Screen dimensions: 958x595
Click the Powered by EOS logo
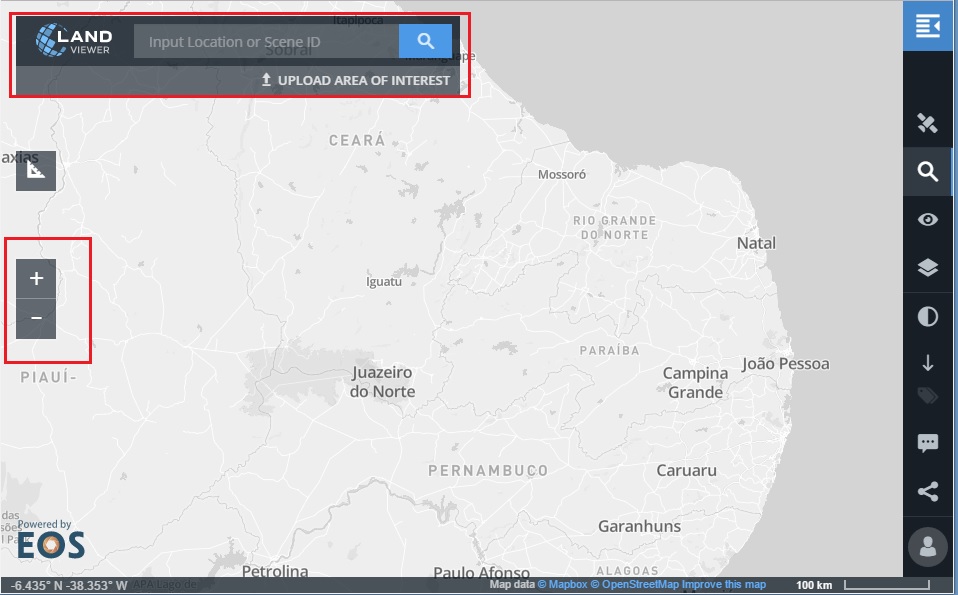[50, 539]
